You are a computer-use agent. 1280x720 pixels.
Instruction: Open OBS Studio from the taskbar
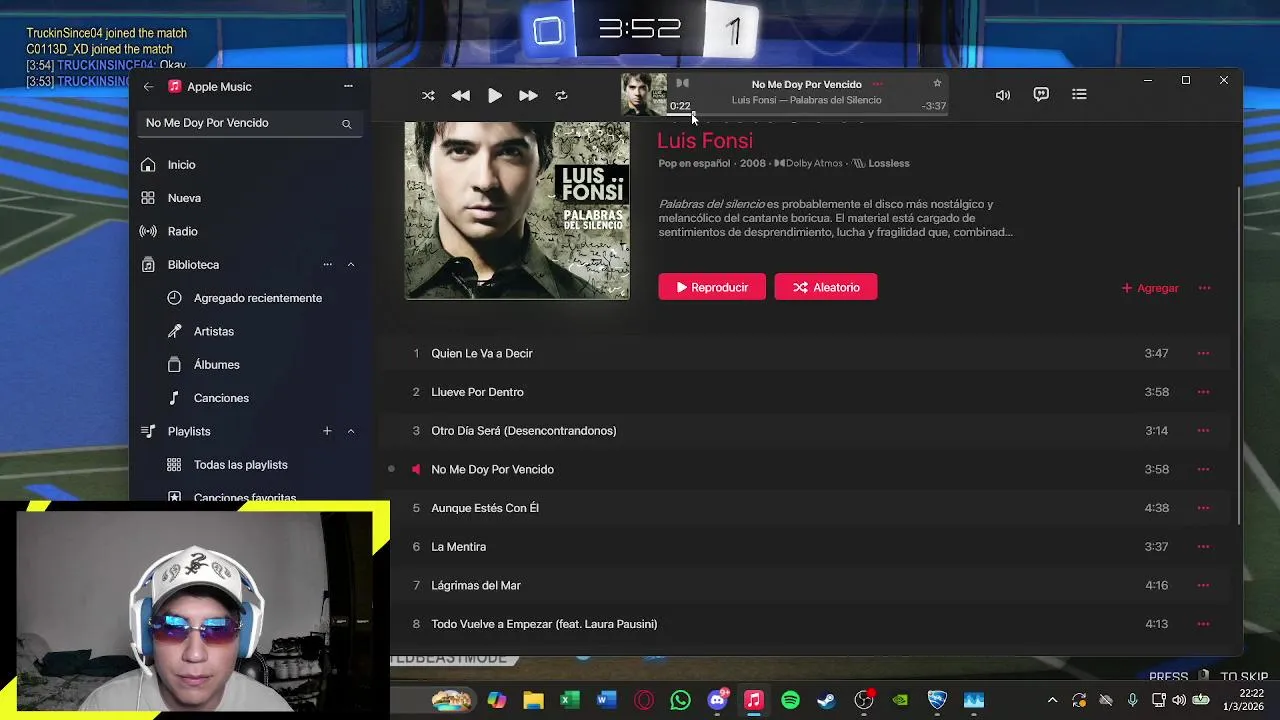[x=864, y=700]
